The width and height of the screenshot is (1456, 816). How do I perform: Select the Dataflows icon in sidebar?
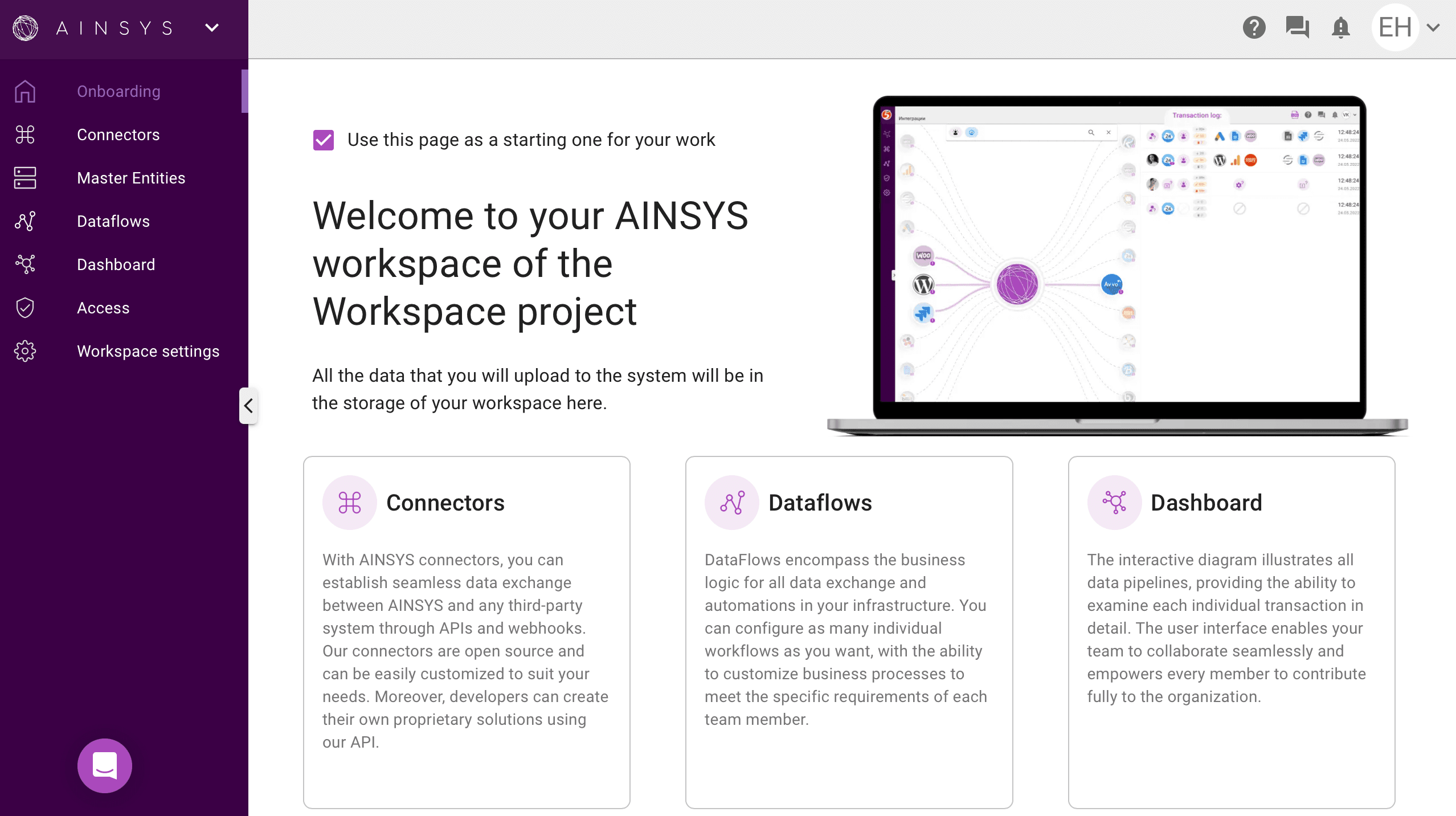25,221
